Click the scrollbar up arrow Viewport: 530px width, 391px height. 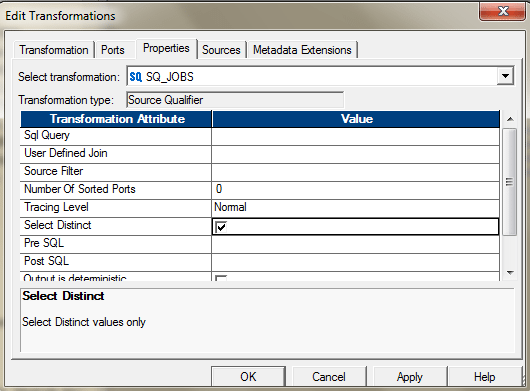pos(510,119)
